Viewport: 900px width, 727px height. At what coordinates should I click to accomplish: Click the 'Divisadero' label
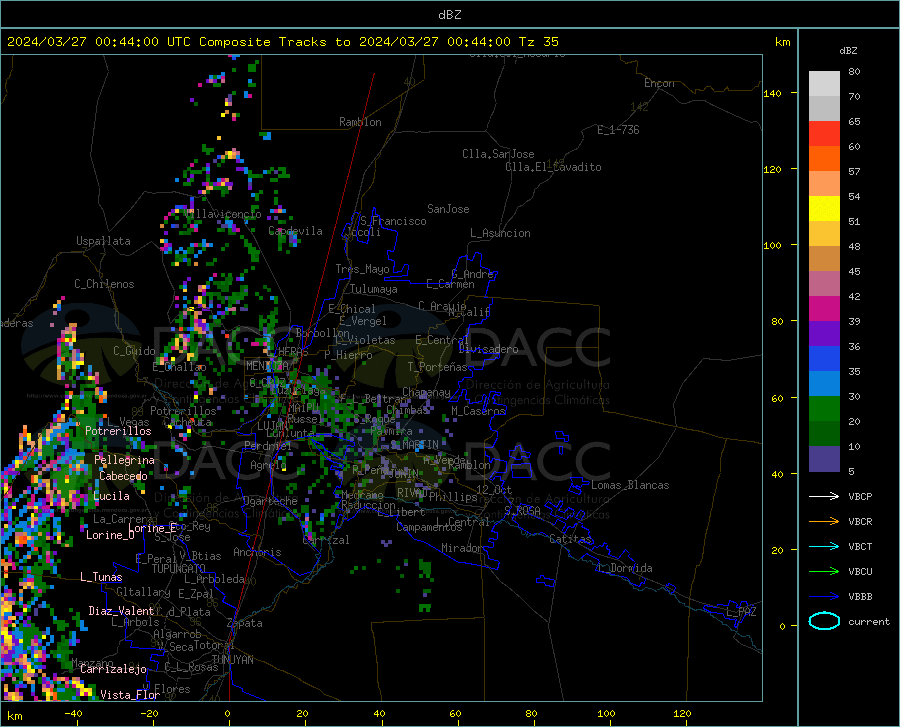488,349
